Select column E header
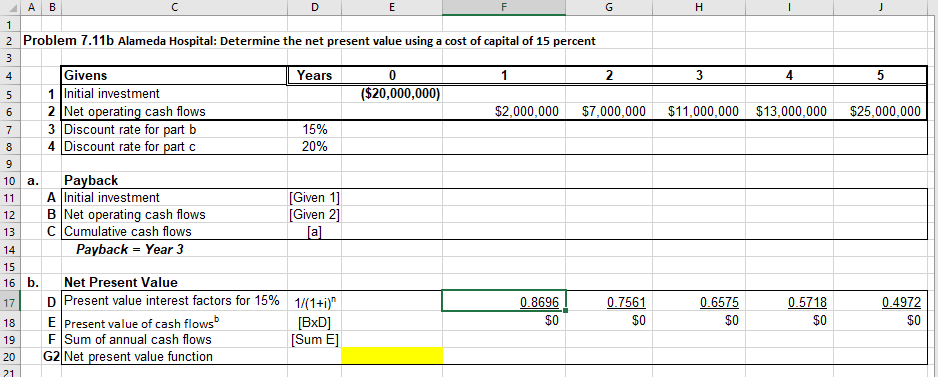Viewport: 938px width, 377px height. pyautogui.click(x=391, y=7)
